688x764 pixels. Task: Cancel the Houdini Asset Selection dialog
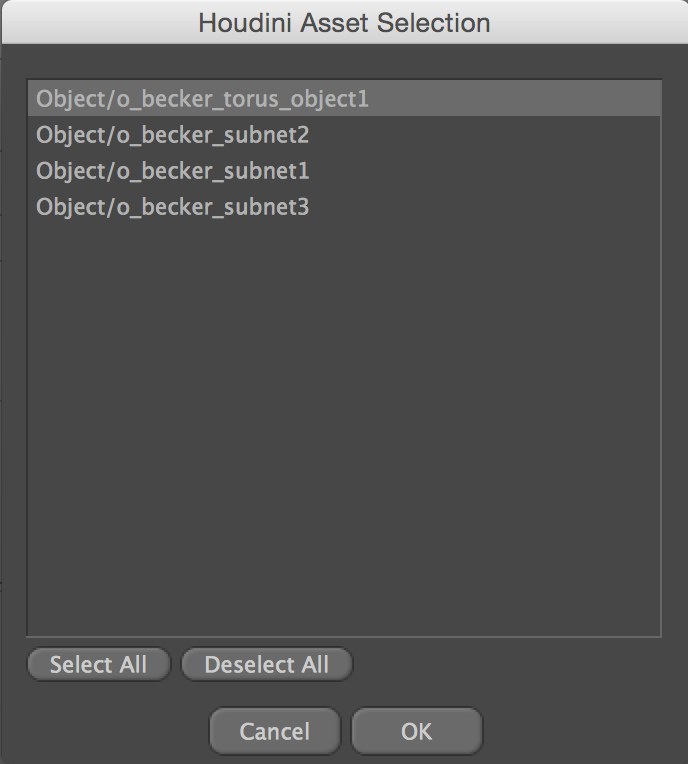click(x=275, y=731)
